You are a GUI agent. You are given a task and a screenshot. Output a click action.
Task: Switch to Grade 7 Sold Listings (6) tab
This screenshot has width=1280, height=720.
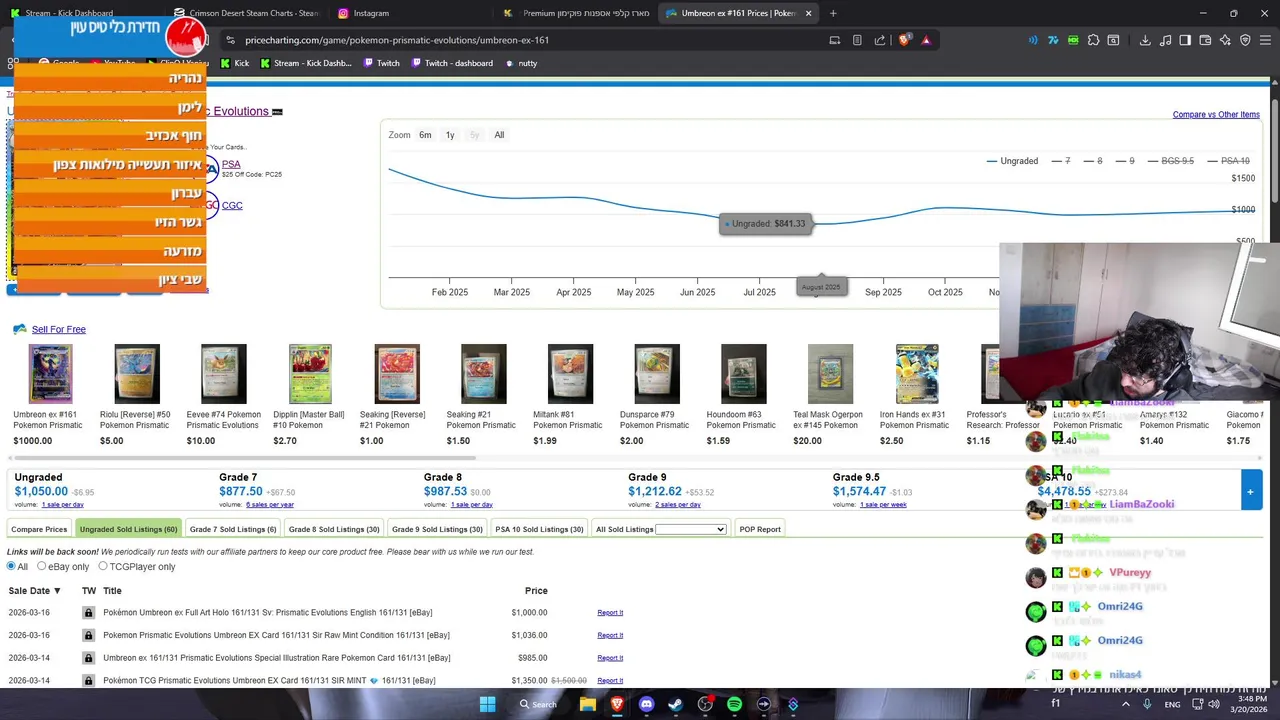coord(233,529)
